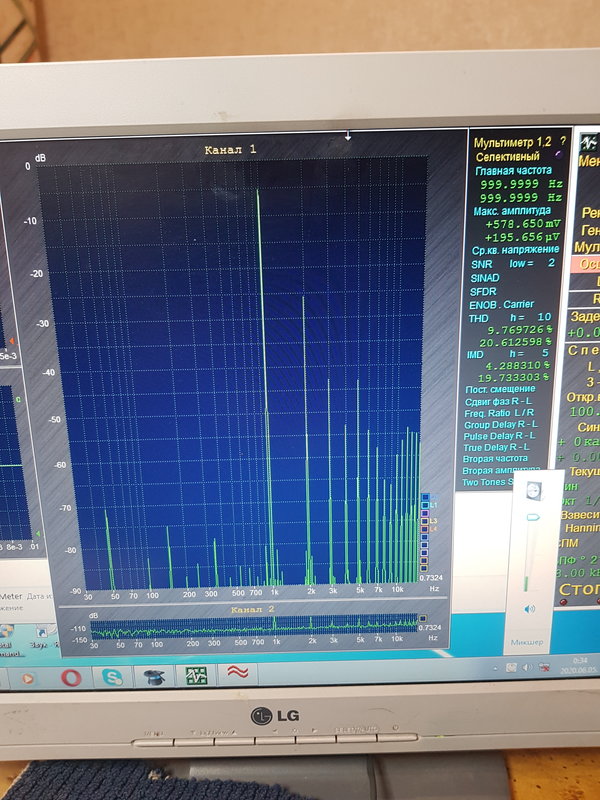
Task: Select Вторая частота measurement
Action: (x=495, y=459)
